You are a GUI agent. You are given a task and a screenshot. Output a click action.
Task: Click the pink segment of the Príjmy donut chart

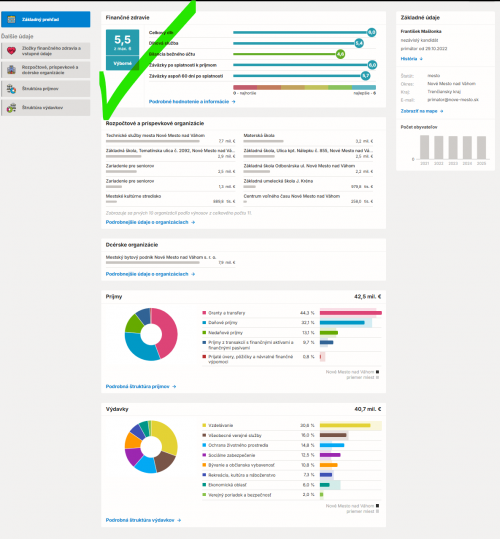click(169, 333)
